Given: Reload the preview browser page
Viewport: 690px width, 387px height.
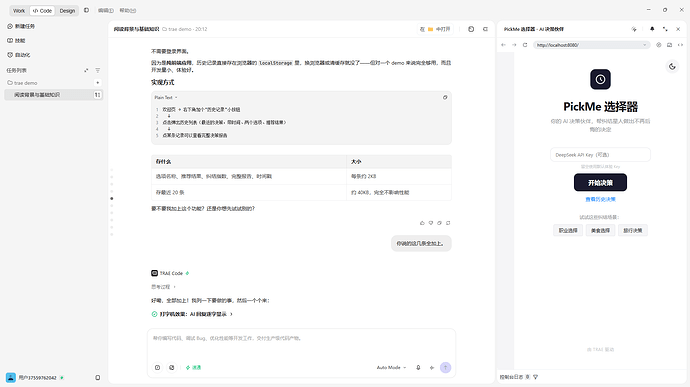Looking at the screenshot, I should 525,45.
